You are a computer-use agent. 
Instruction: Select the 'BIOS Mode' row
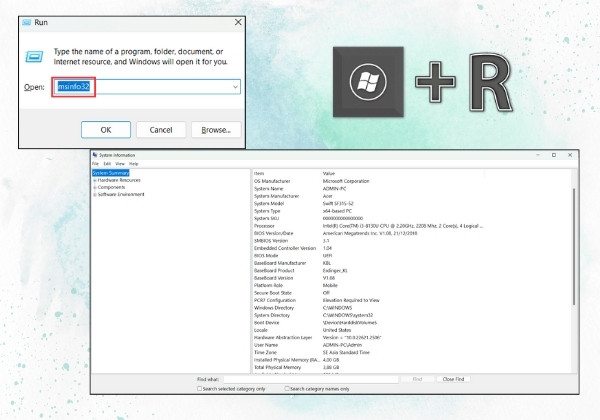pyautogui.click(x=412, y=256)
